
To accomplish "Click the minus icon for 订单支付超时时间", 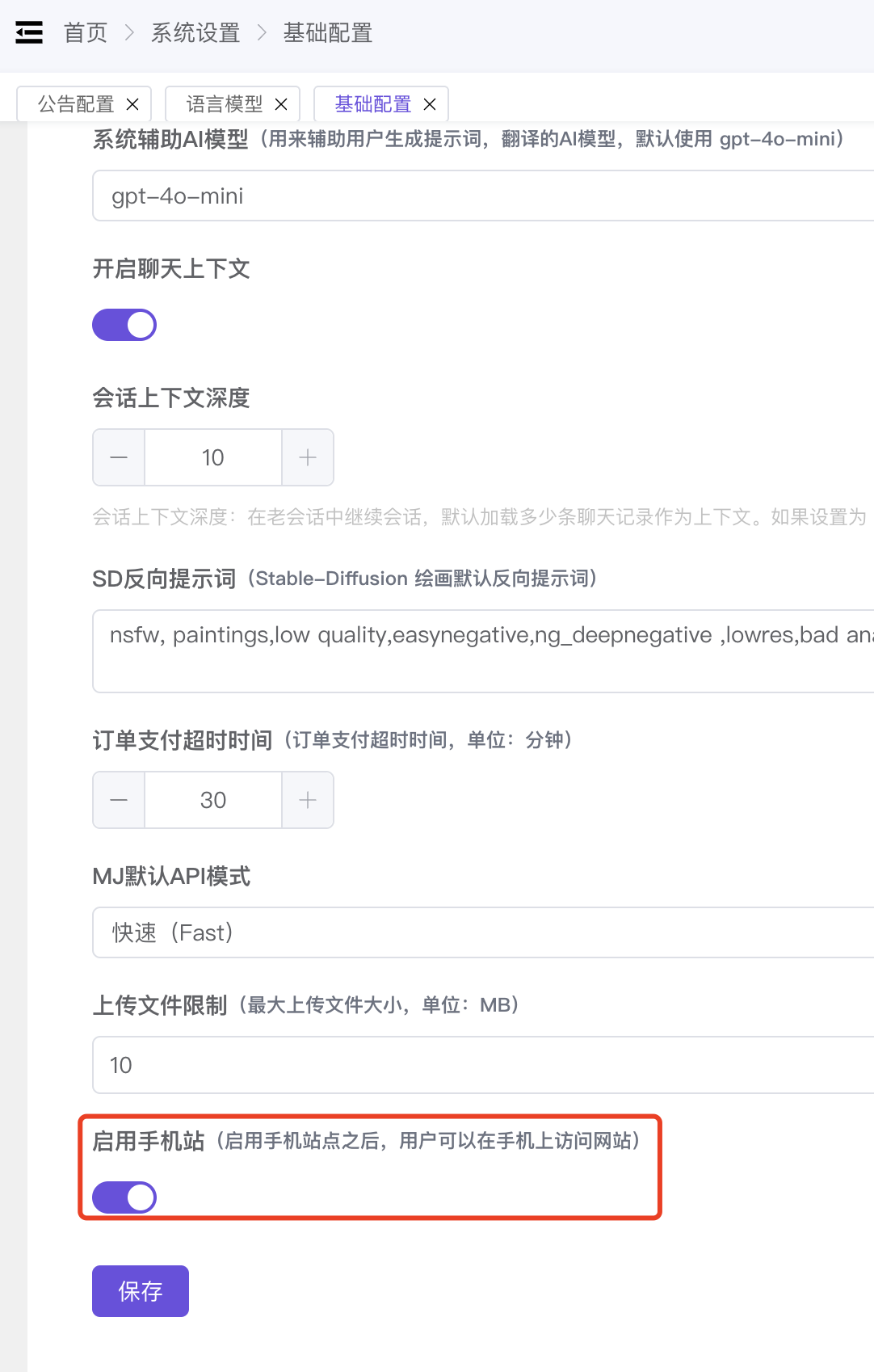I will click(x=118, y=800).
